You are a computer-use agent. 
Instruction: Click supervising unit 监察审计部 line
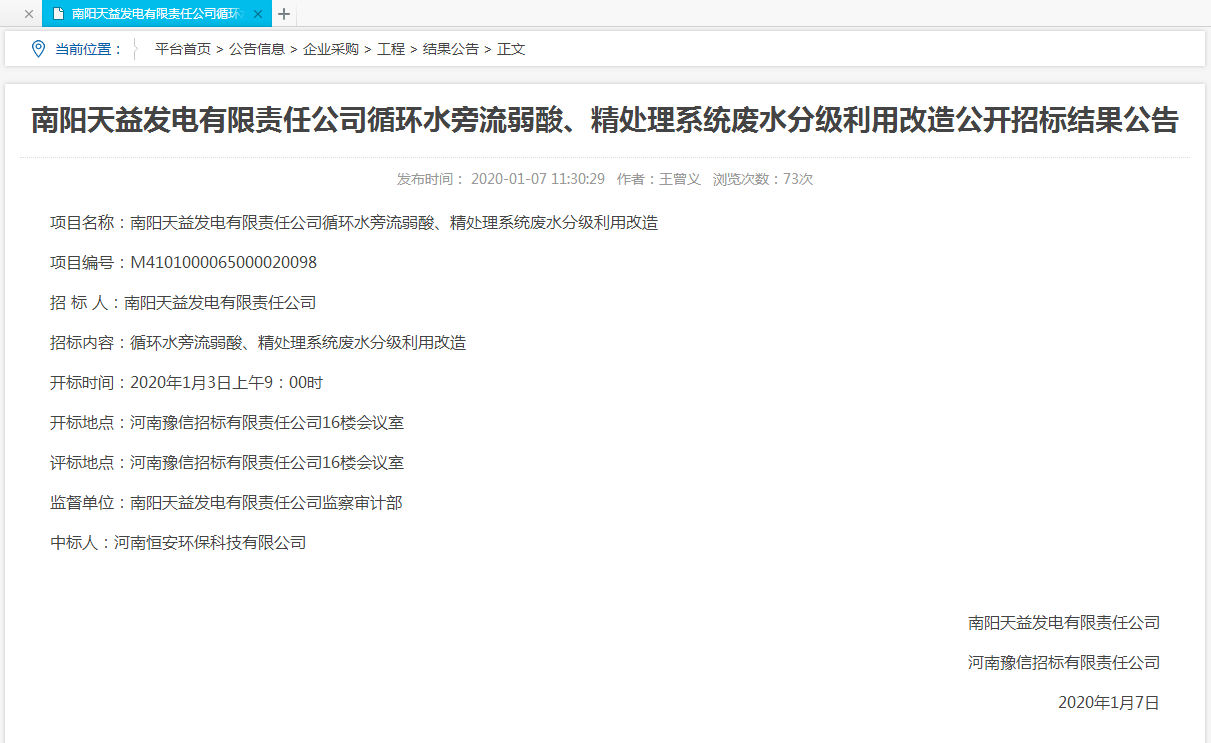226,502
